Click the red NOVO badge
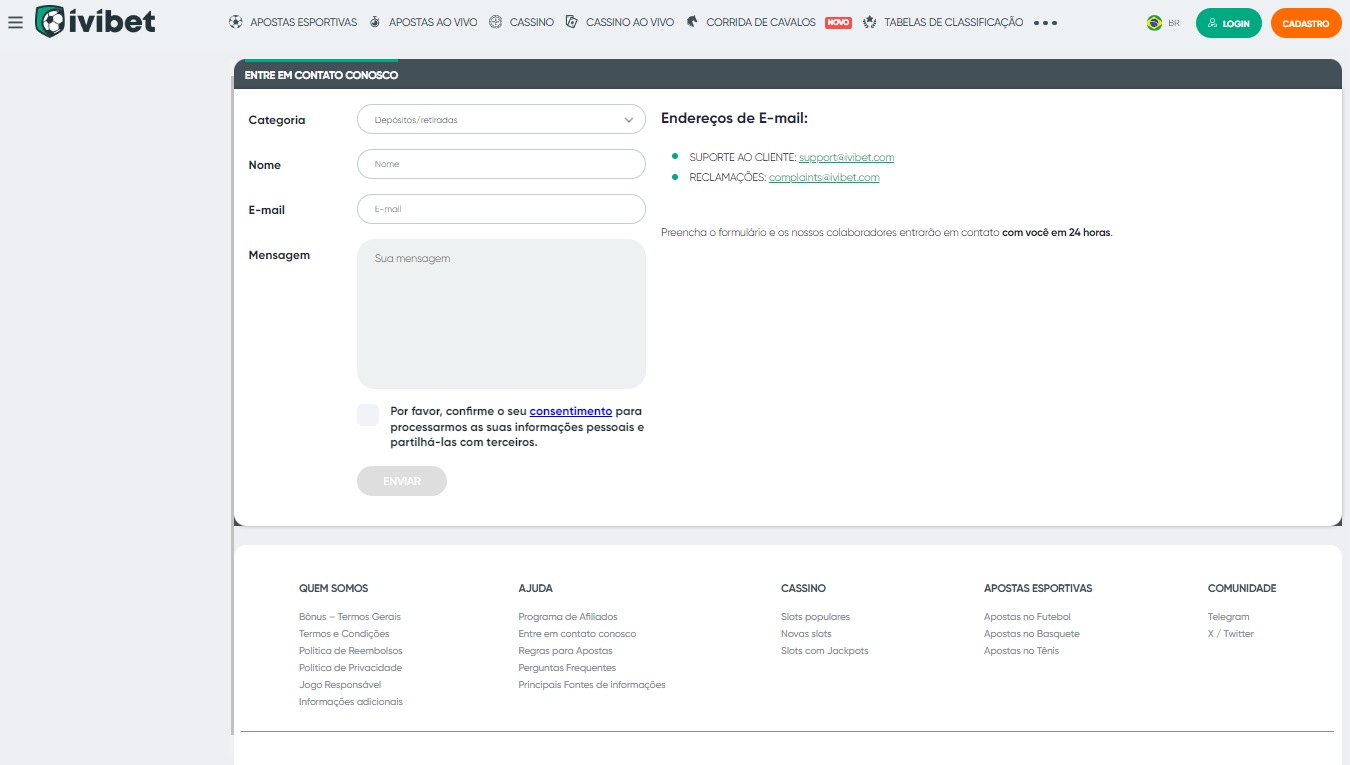This screenshot has width=1350, height=765. pos(838,22)
